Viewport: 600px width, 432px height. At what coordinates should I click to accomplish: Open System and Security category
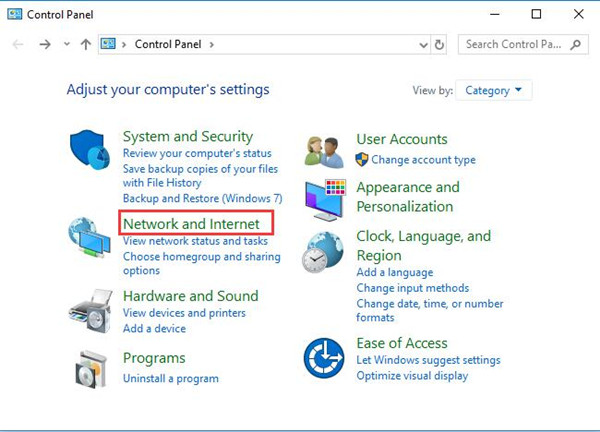click(x=188, y=136)
